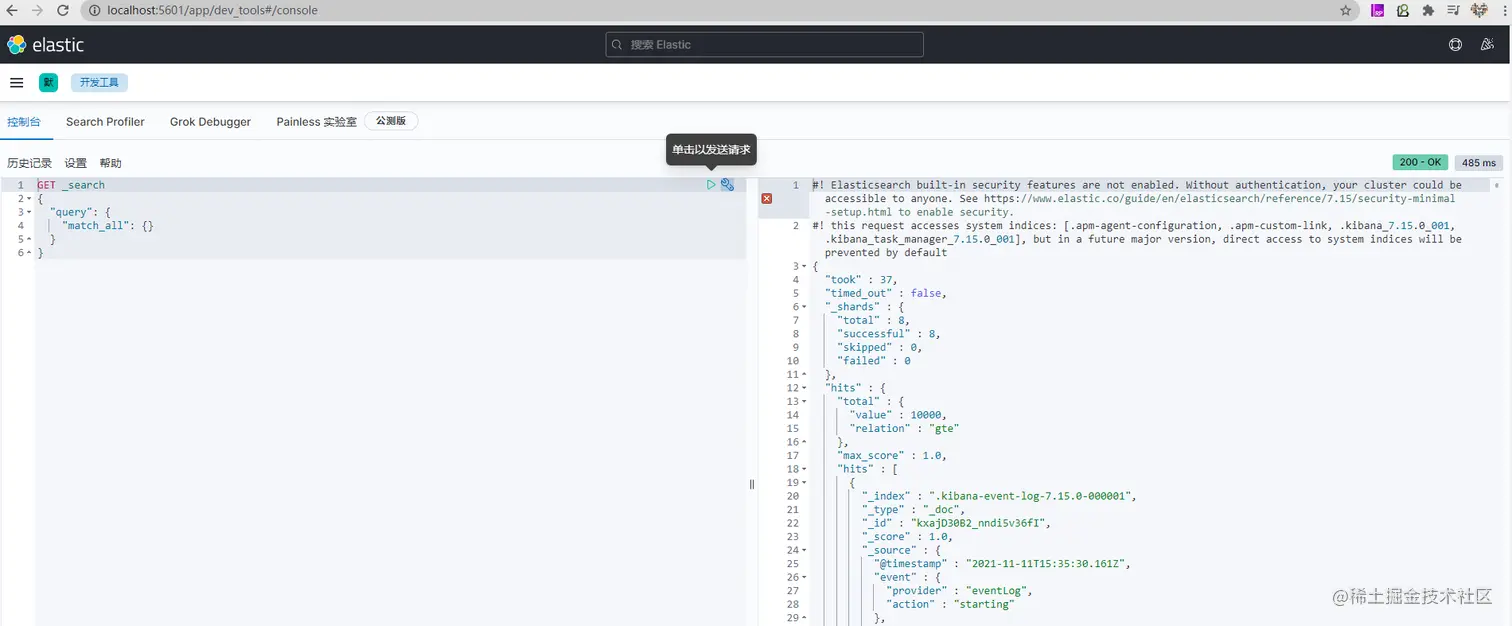Screen dimensions: 1512x626
Task: Collapse the query block at editor line 3
Action: (29, 212)
